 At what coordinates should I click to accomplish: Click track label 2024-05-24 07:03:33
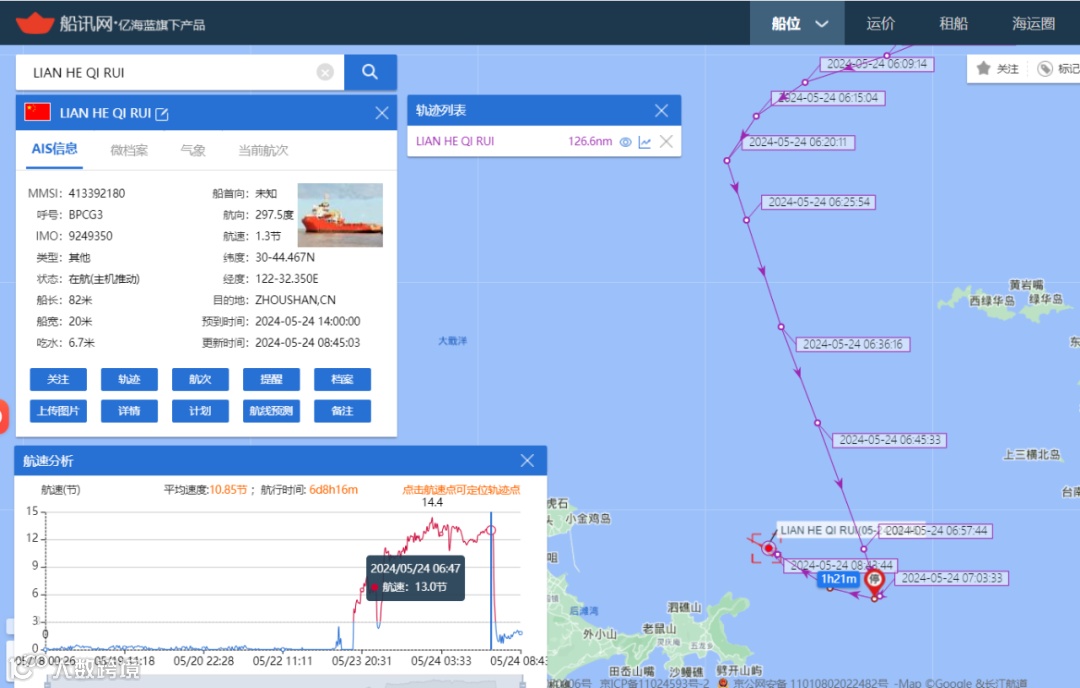[952, 578]
